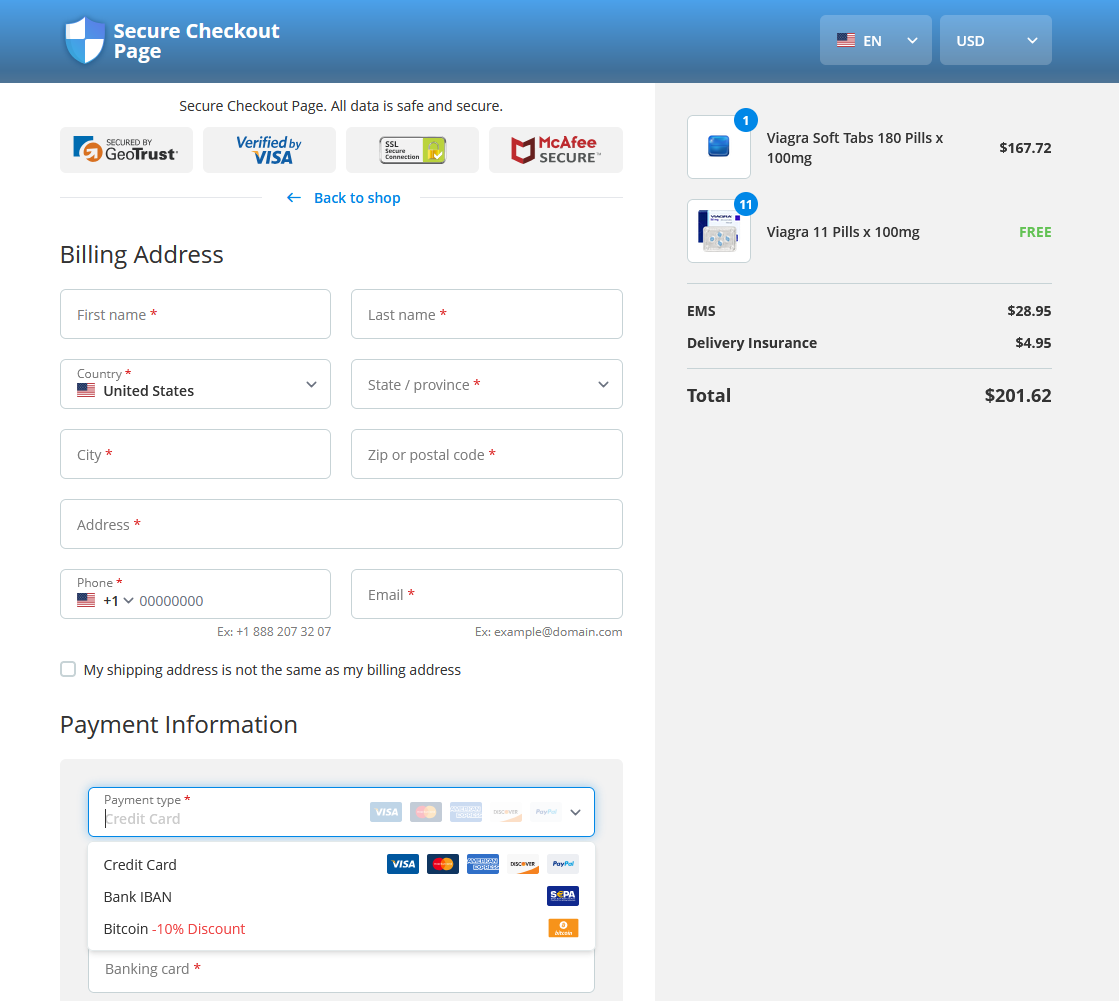Select the Bank IBAN payment option
Viewport: 1119px width, 1001px height.
[x=341, y=897]
